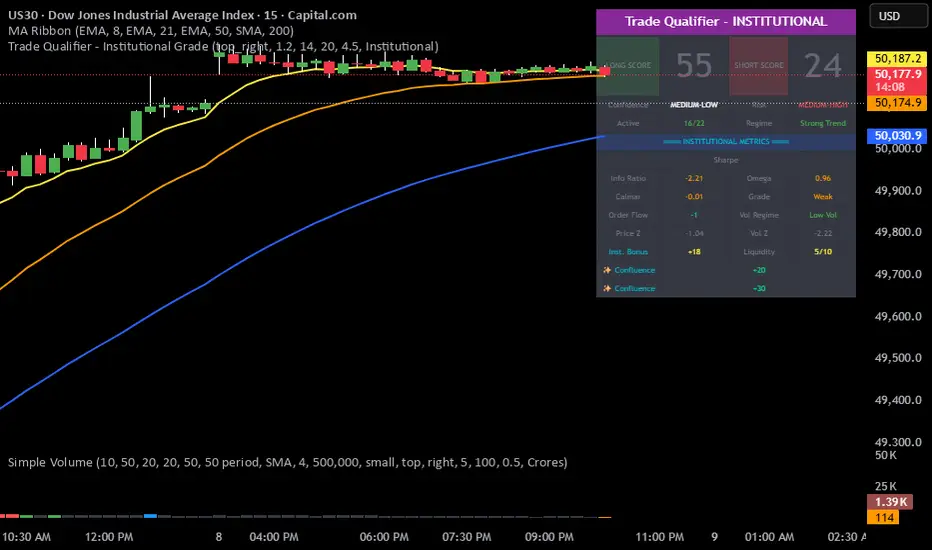Screen dimensions: 932x550
Task: Click the blue 50,030.9 price label
Action: point(897,136)
